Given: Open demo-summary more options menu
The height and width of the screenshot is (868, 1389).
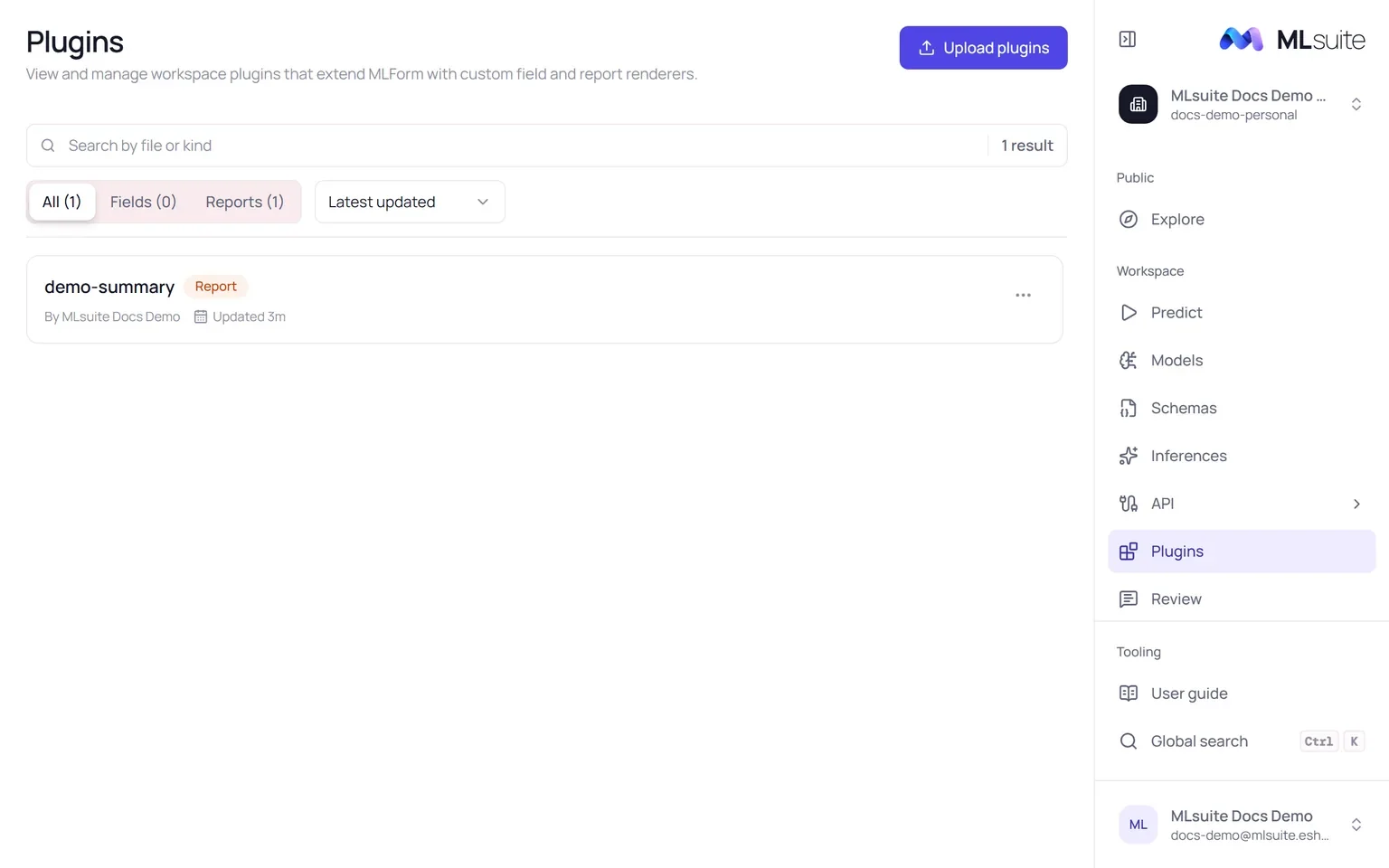Looking at the screenshot, I should click(1023, 296).
